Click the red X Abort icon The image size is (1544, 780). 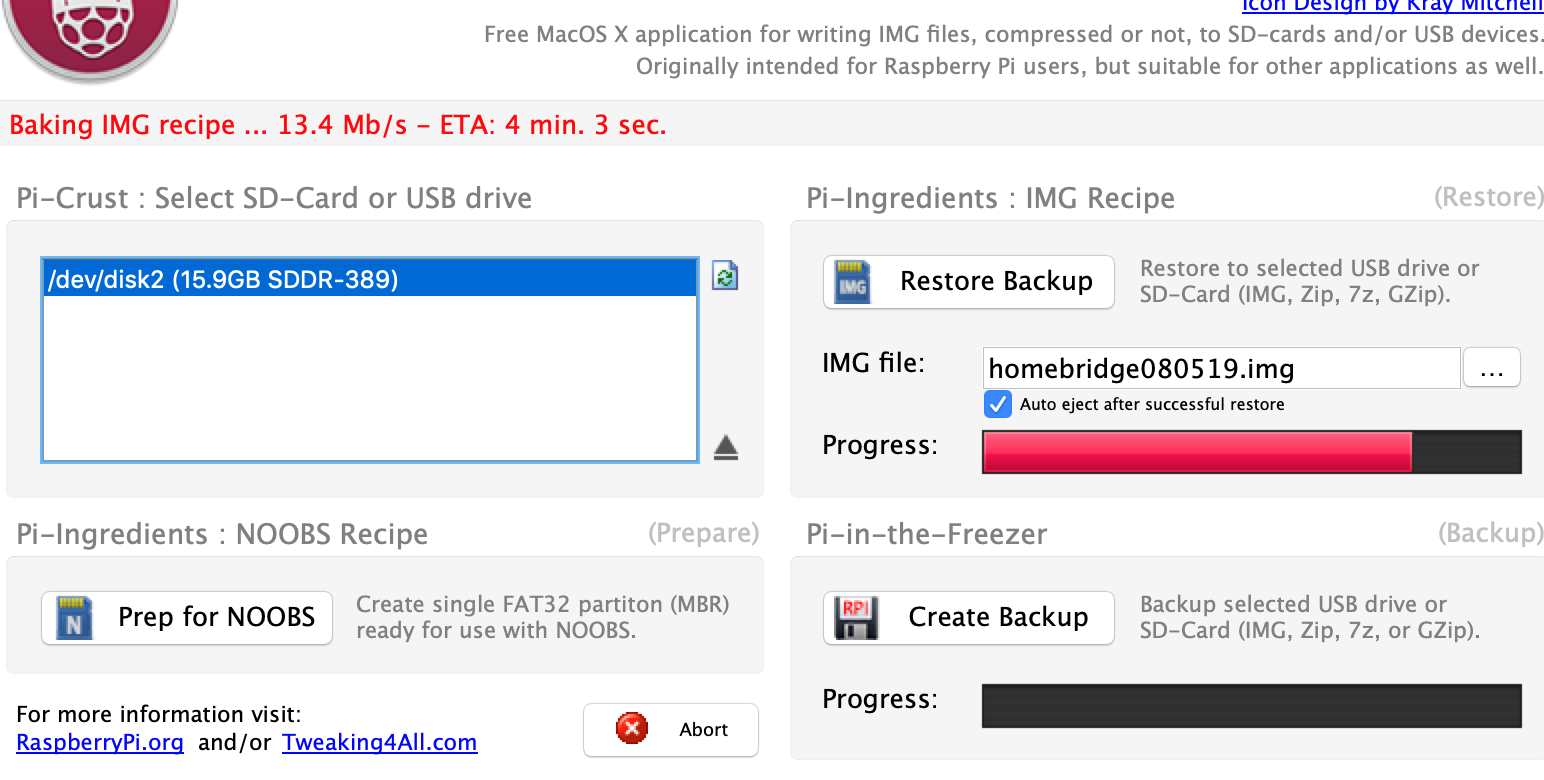(x=632, y=729)
